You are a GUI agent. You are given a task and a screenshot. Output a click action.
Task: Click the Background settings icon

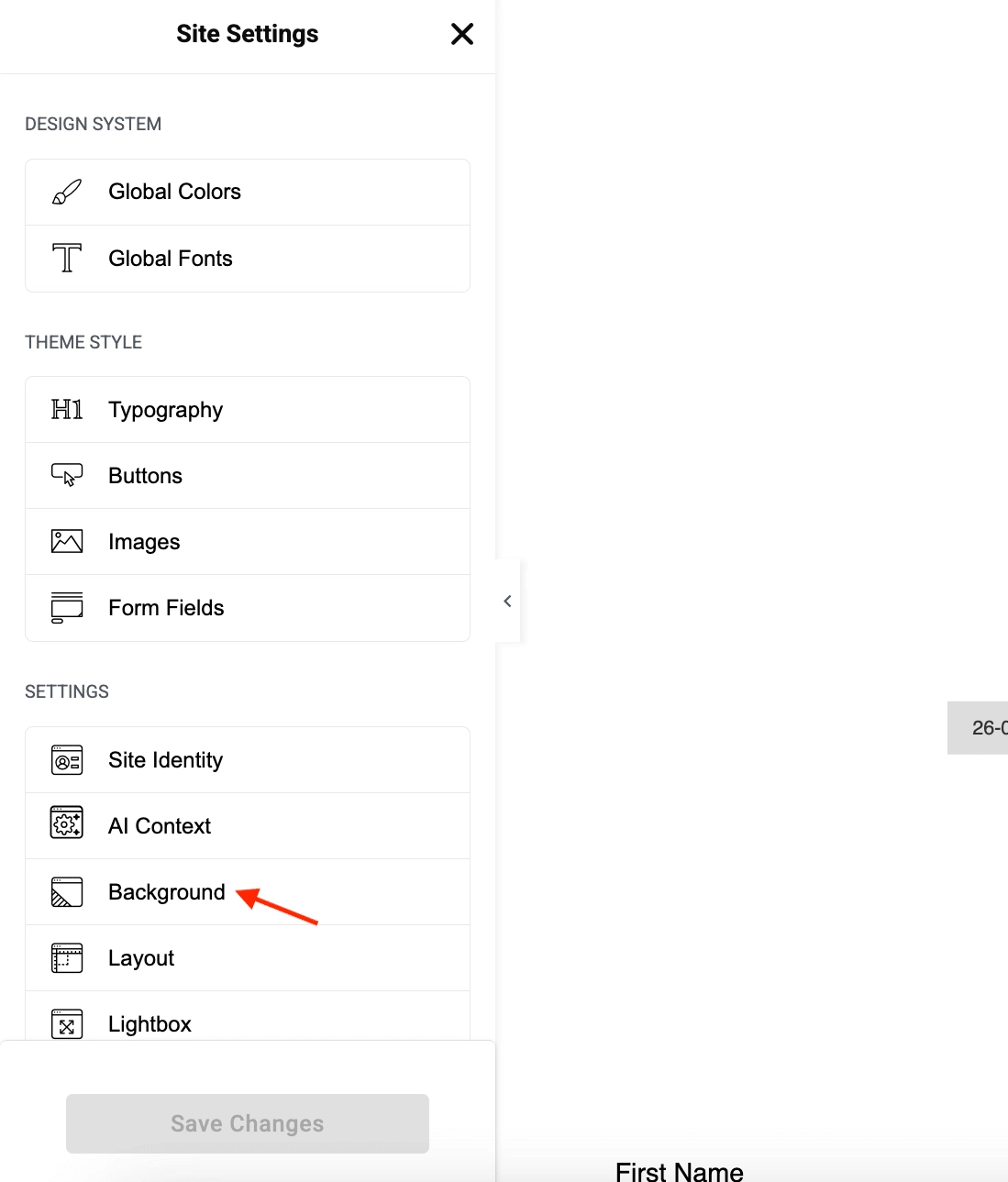[x=65, y=891]
